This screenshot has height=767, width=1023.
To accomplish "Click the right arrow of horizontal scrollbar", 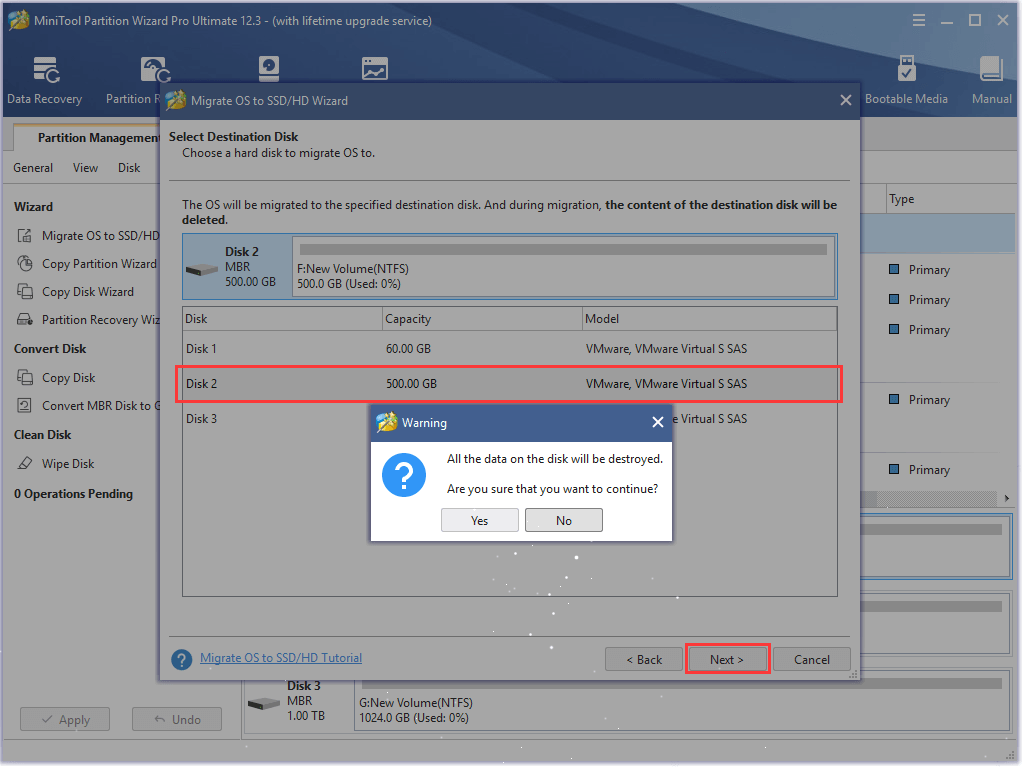I will pyautogui.click(x=1007, y=499).
